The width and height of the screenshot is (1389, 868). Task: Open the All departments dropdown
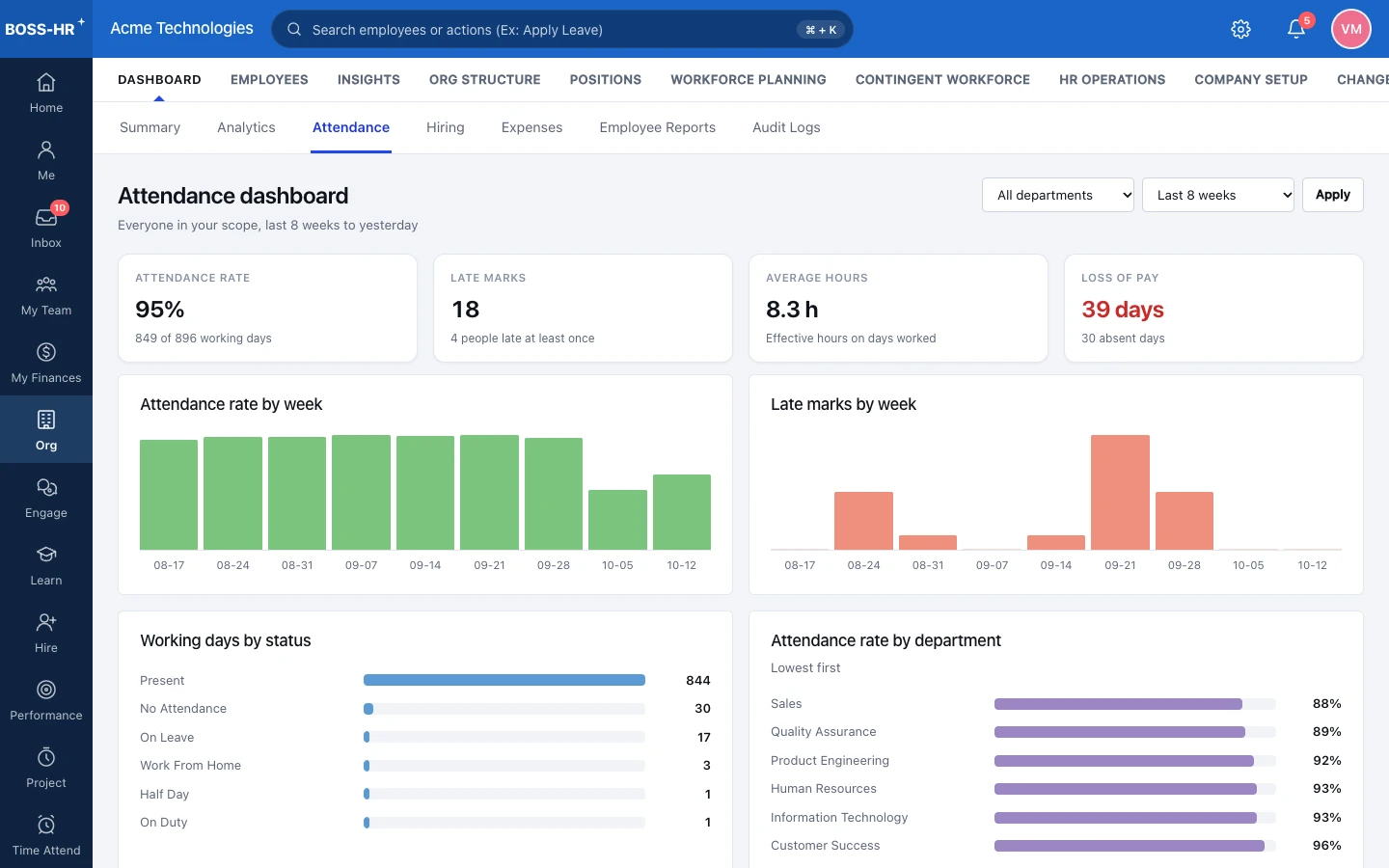[1058, 195]
